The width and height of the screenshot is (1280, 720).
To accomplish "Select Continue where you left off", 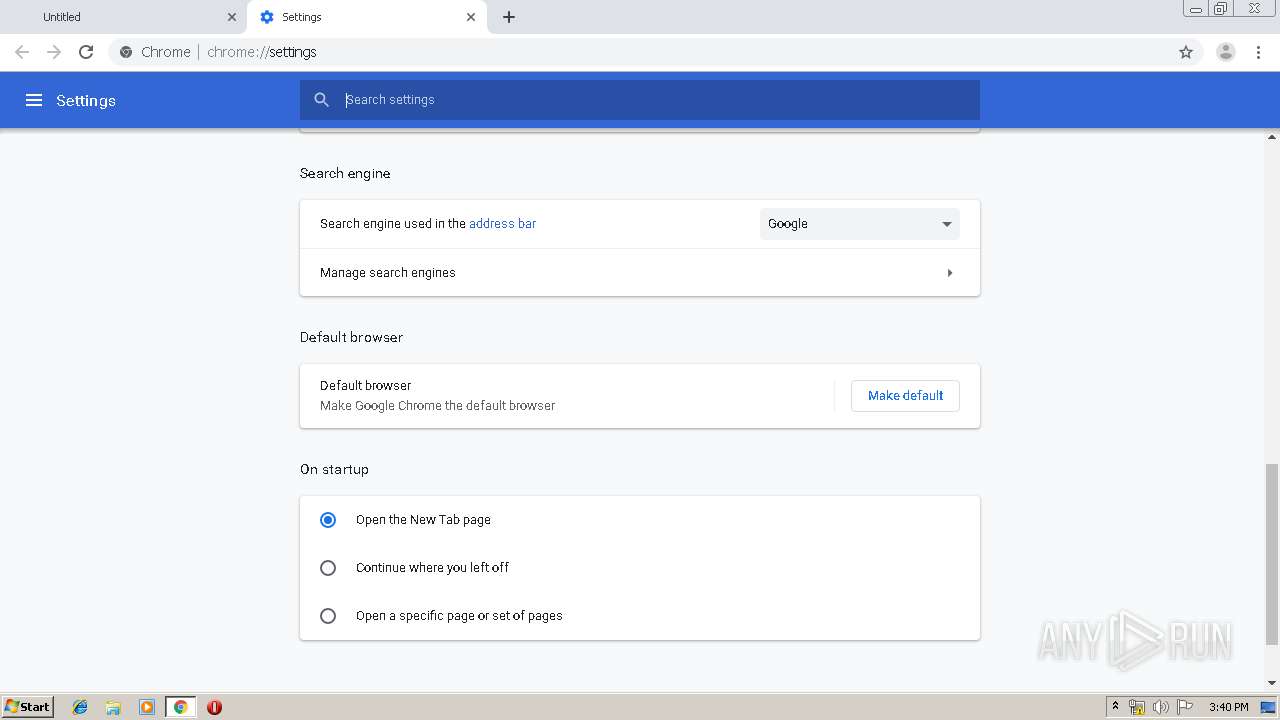I will coord(328,568).
